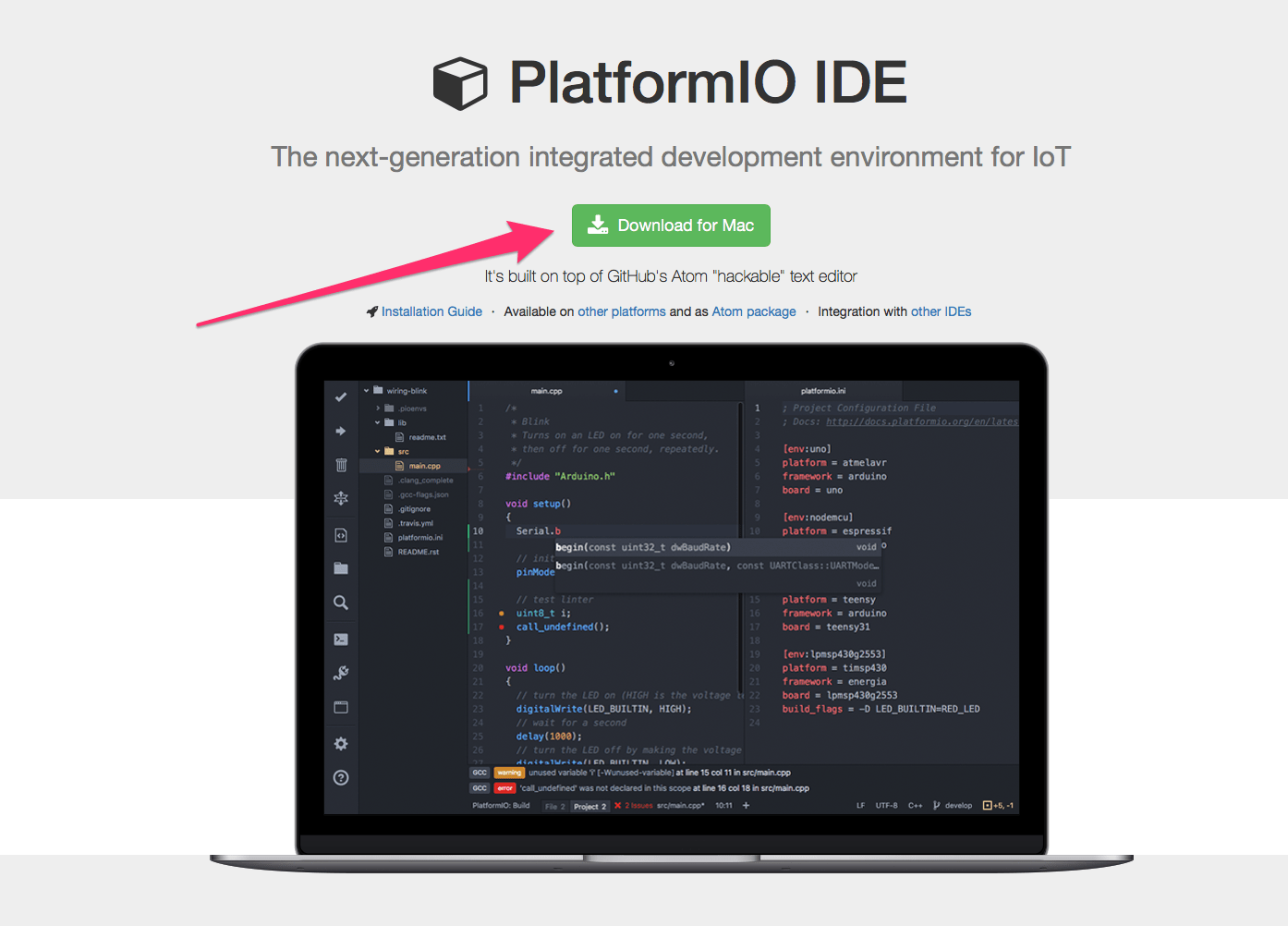
Task: Toggle the 2 Issues error list
Action: 632,805
